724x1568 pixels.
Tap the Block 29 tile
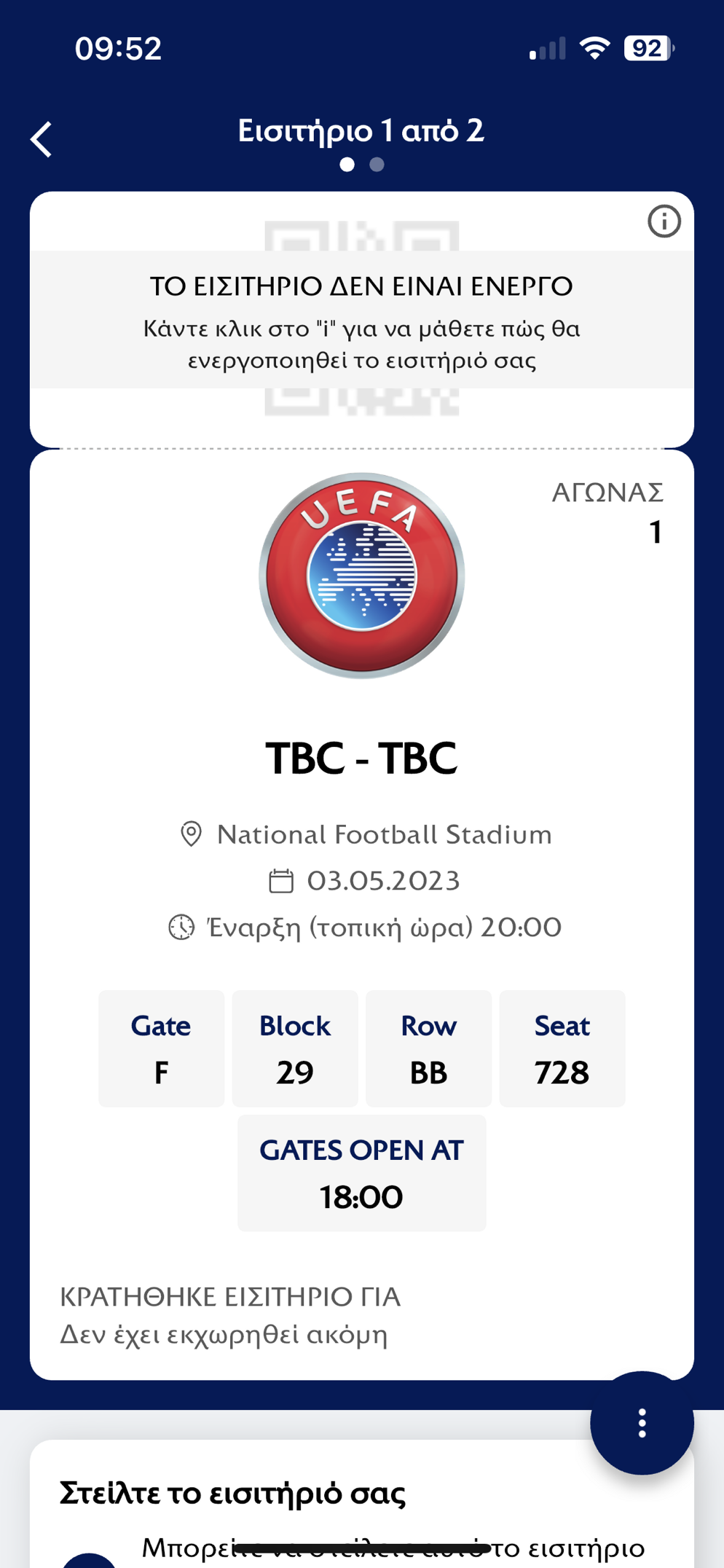[295, 1048]
